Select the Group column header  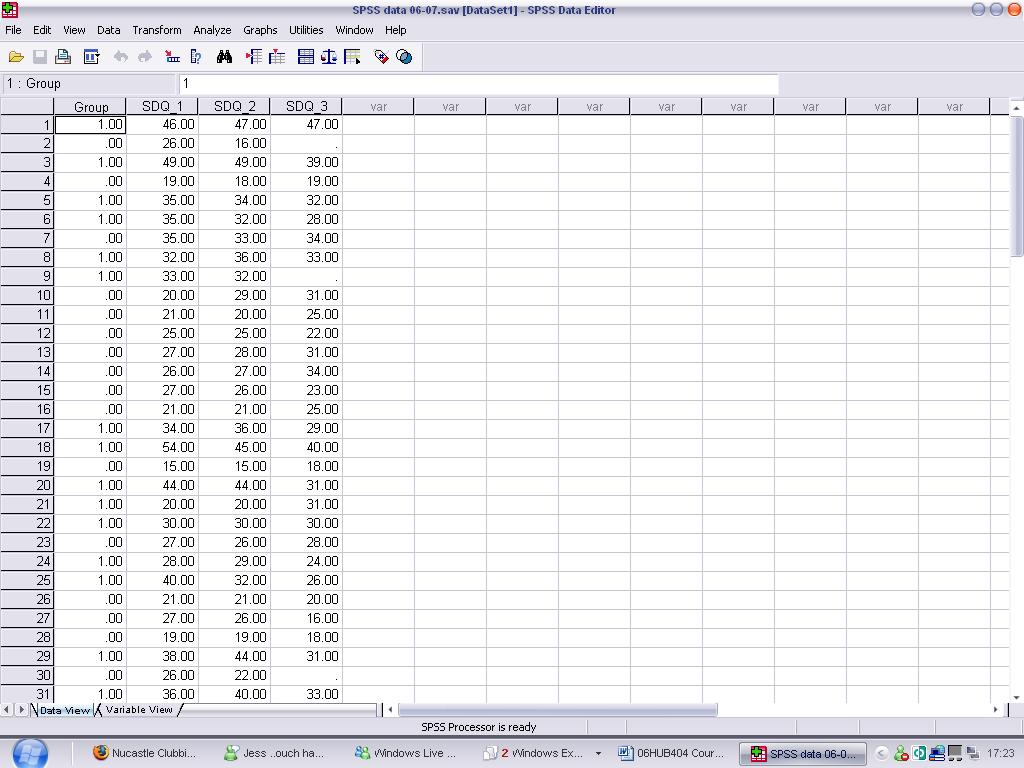(x=91, y=106)
